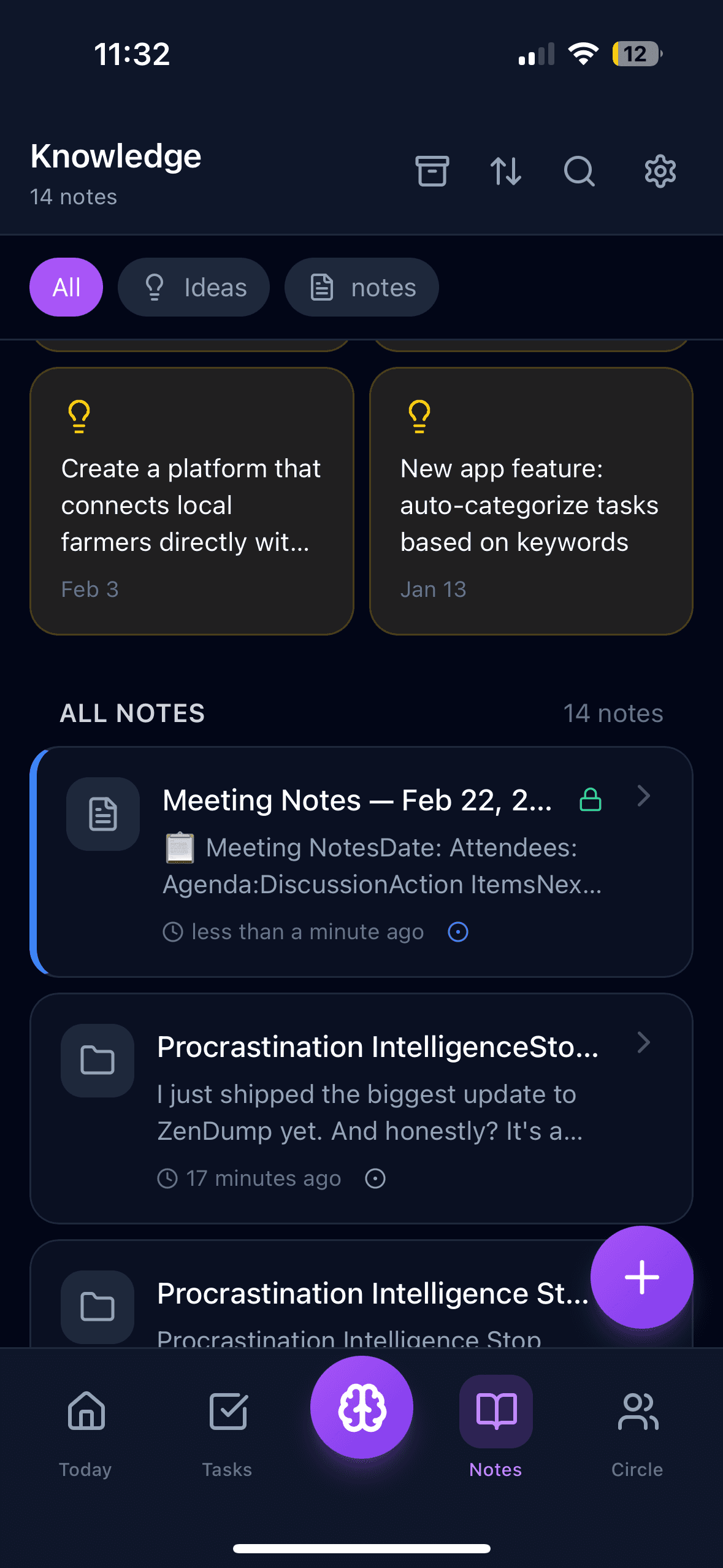Tap the purple brain button
The height and width of the screenshot is (1568, 723).
(362, 1407)
